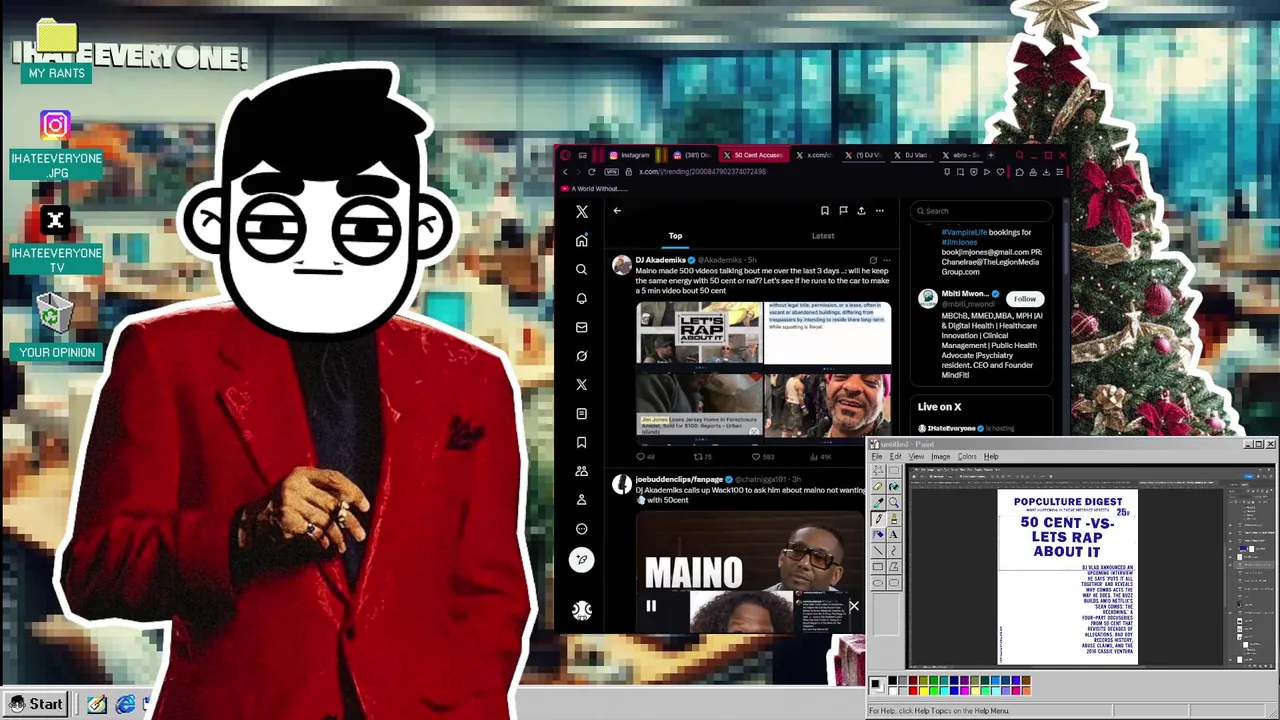Reload the page in the browser

tap(591, 171)
